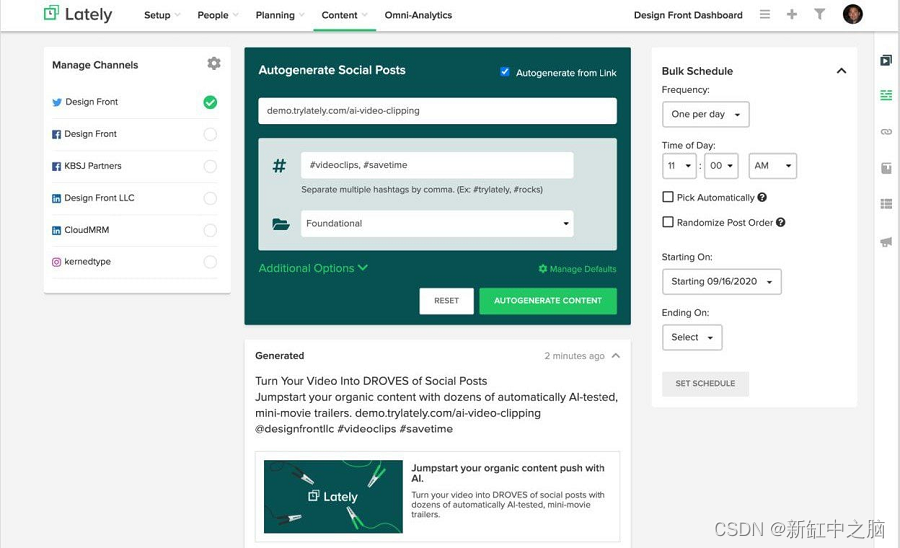The width and height of the screenshot is (900, 548).
Task: Open the Omni-Analytics menu
Action: (x=418, y=15)
